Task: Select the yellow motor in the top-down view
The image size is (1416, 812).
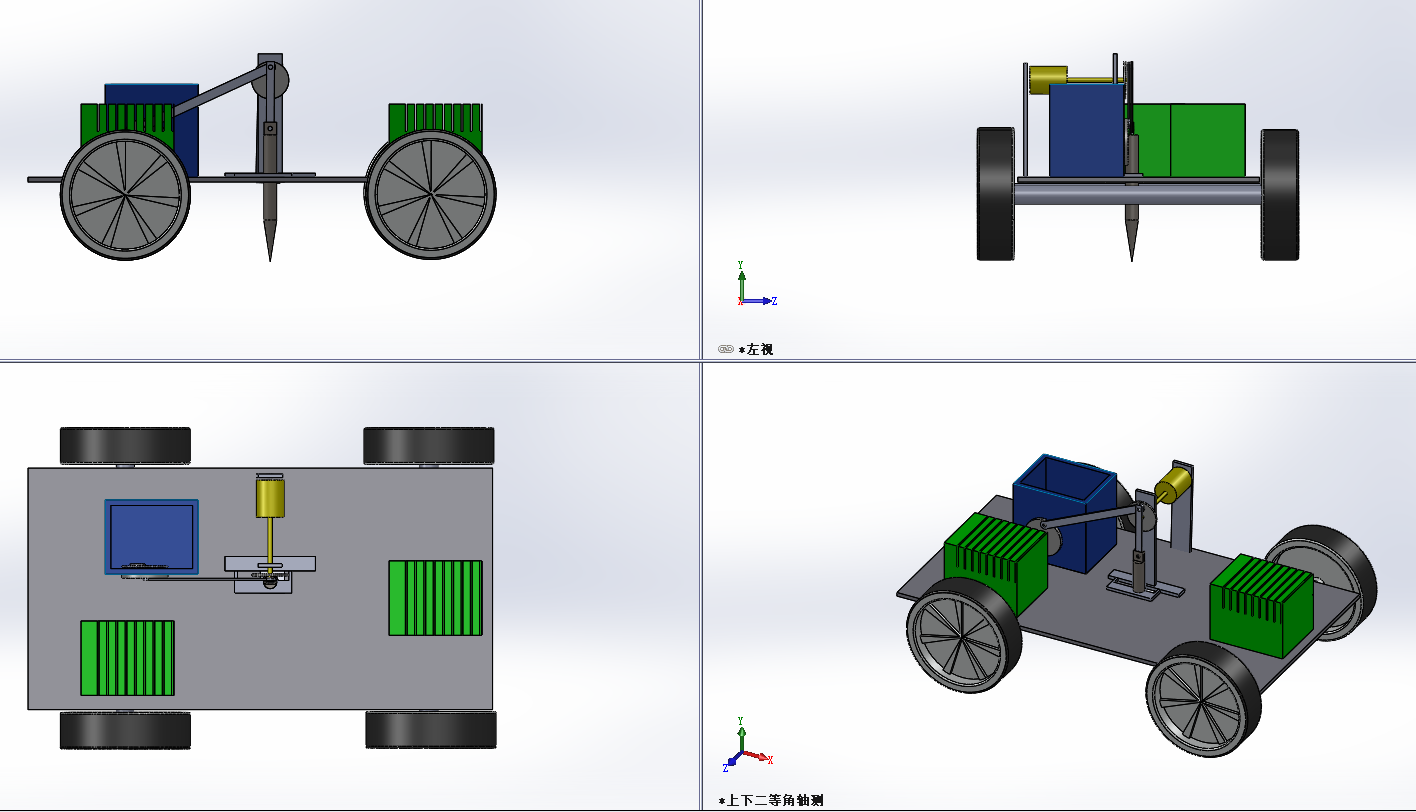Action: tap(271, 497)
